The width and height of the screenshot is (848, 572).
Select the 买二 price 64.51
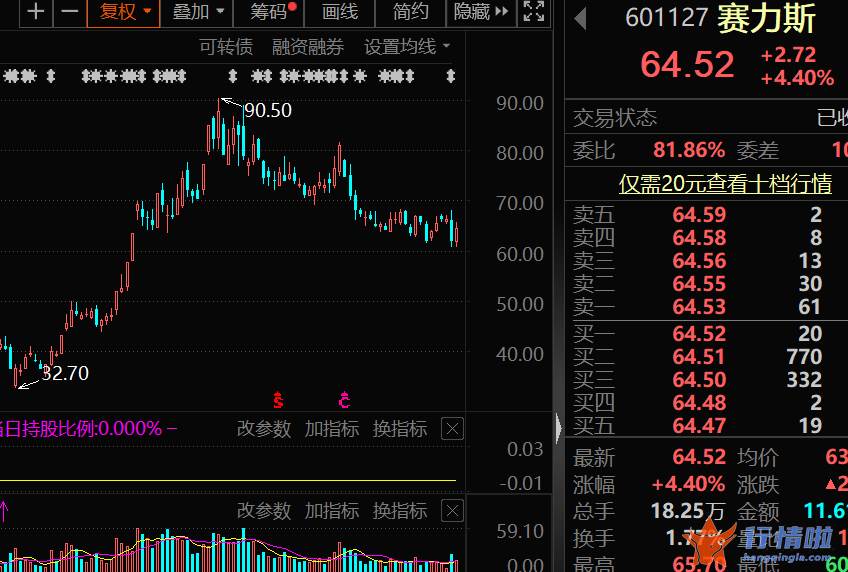click(x=699, y=356)
